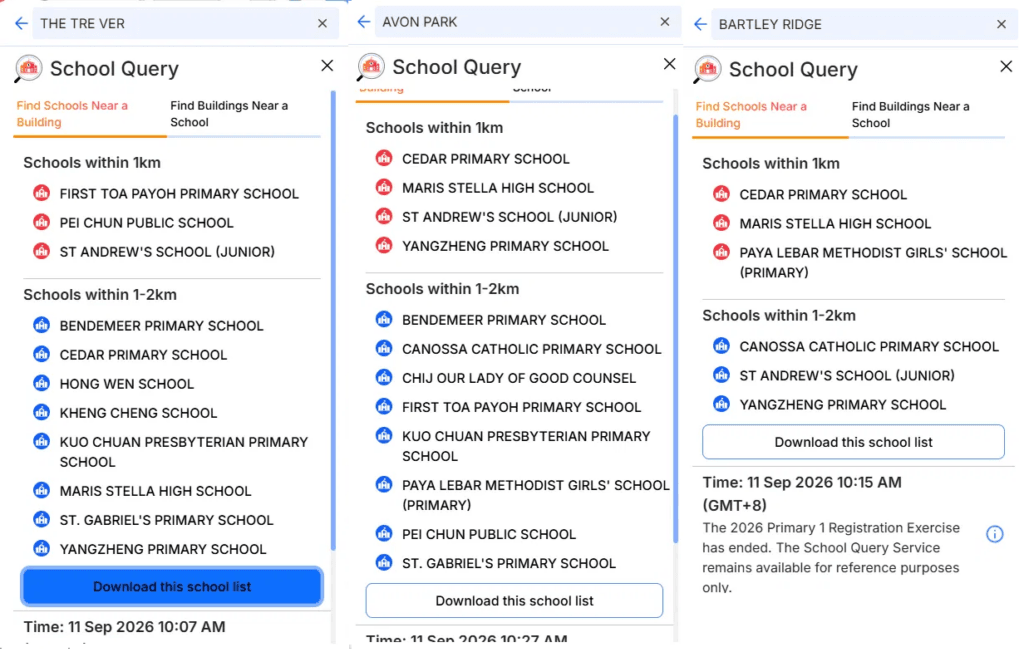The height and width of the screenshot is (652, 1024).
Task: Click scrollbar in AVON PARK panel
Action: (x=675, y=329)
